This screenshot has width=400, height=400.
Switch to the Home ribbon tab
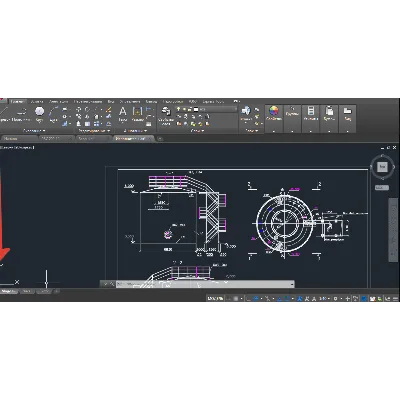pos(17,101)
